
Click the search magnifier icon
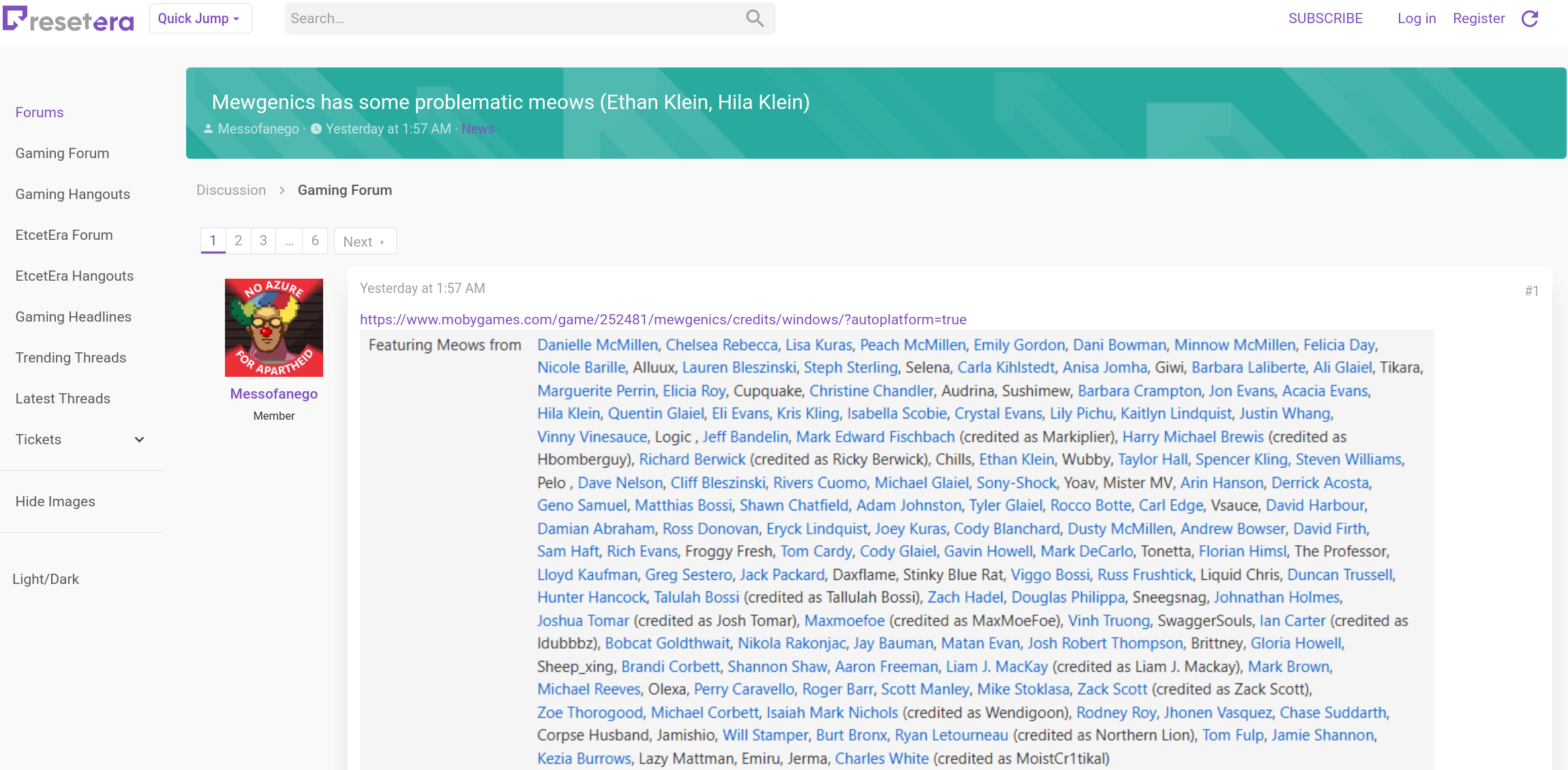point(754,18)
